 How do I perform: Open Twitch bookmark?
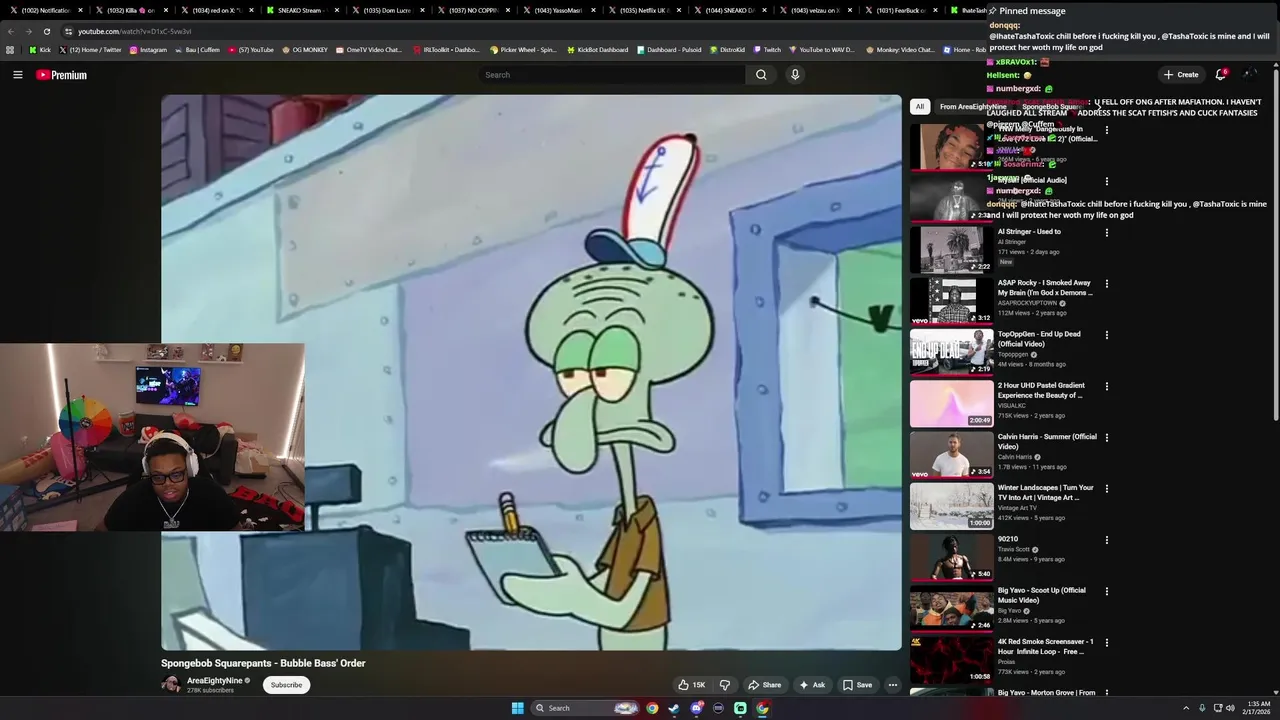point(767,50)
